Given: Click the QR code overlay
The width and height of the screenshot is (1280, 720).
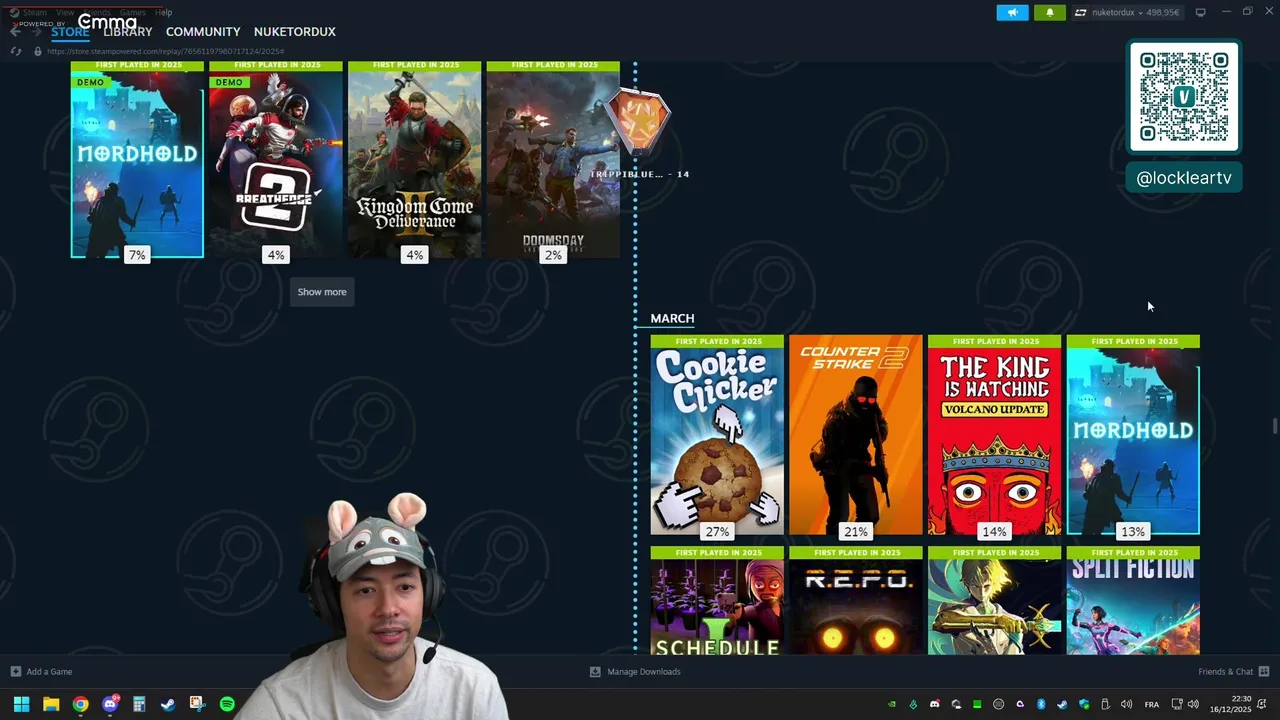Looking at the screenshot, I should [x=1184, y=97].
